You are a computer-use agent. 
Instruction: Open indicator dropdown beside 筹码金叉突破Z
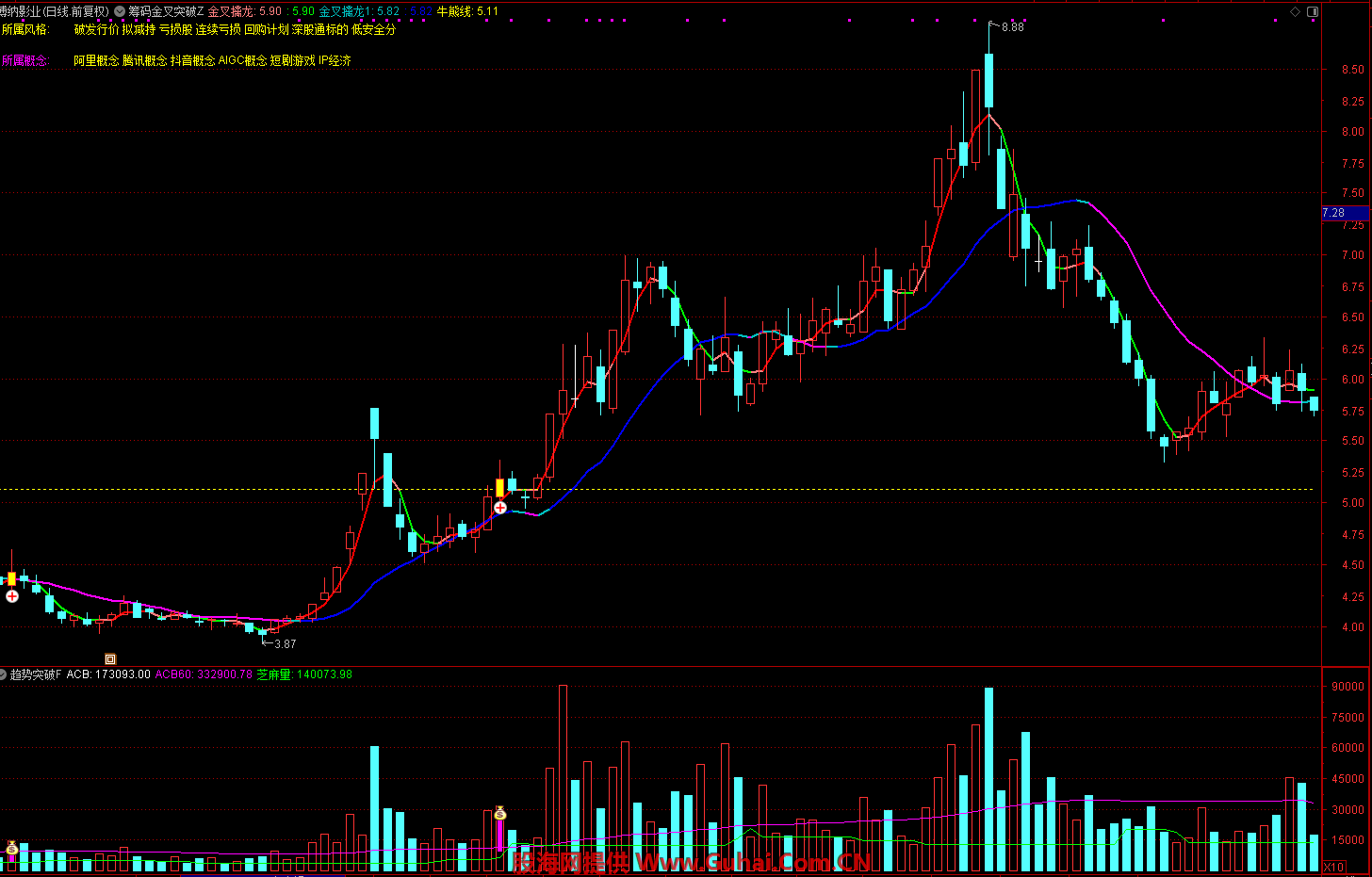pyautogui.click(x=120, y=11)
